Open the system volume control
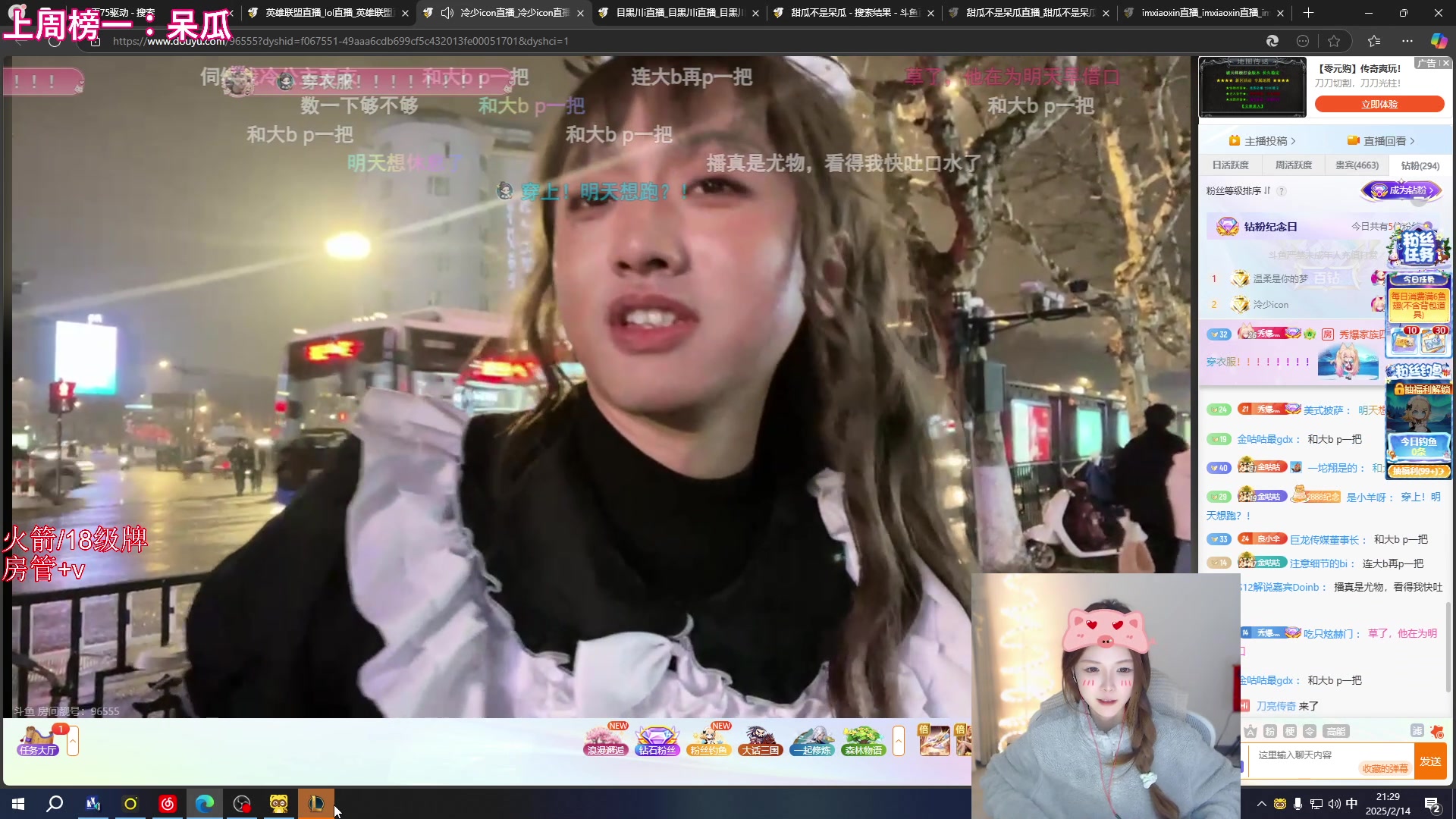The height and width of the screenshot is (819, 1456). click(x=1335, y=804)
